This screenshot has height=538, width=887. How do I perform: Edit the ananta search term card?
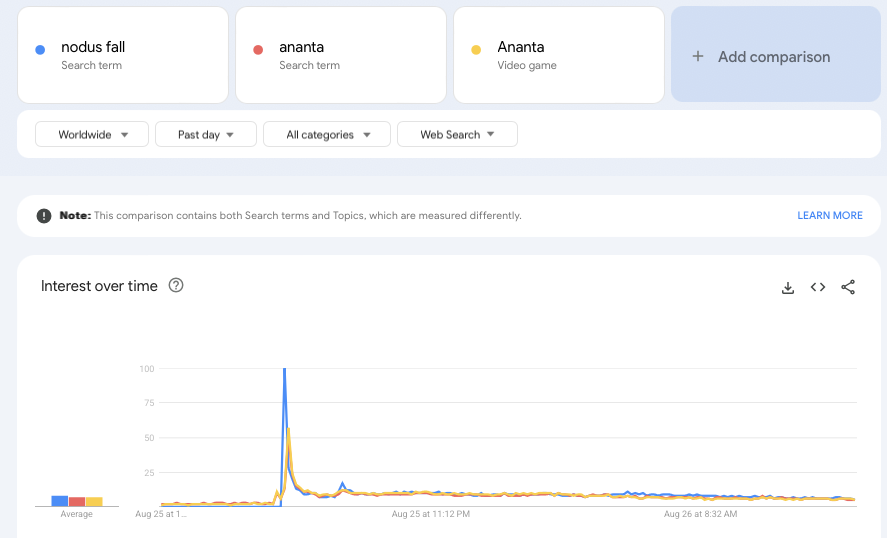(341, 55)
